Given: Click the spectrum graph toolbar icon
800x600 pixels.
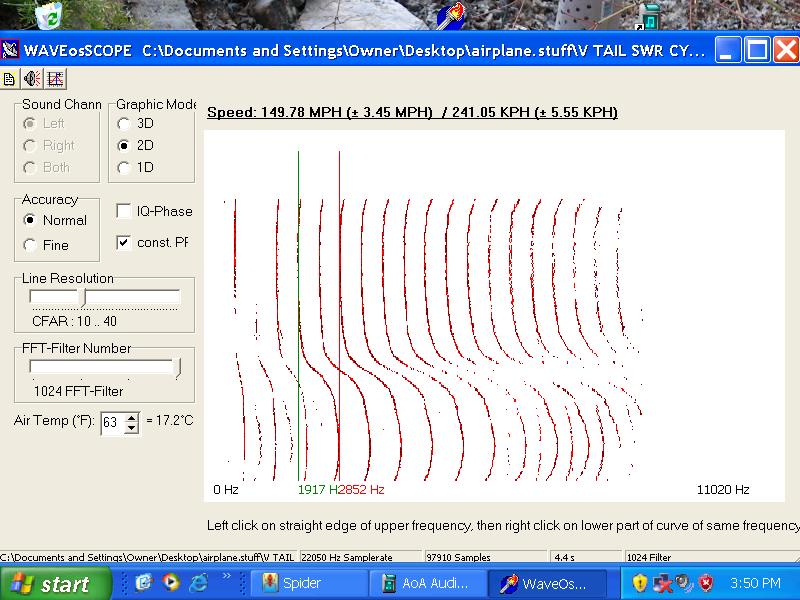Looking at the screenshot, I should tap(55, 78).
